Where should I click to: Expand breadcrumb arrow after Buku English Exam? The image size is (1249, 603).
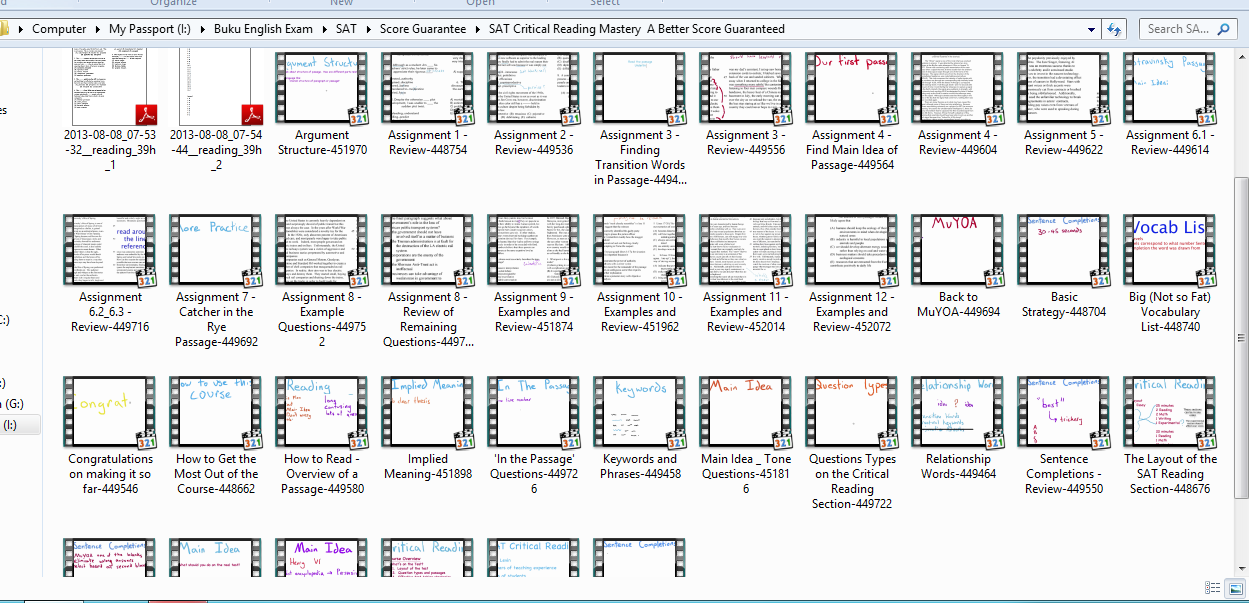coord(323,29)
